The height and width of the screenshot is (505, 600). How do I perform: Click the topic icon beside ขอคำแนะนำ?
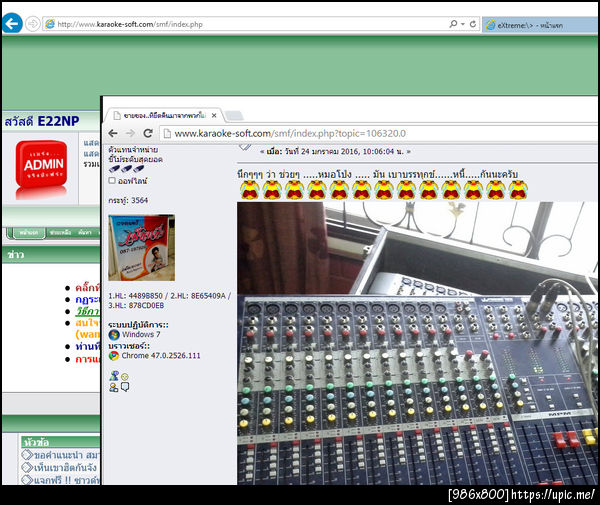point(27,455)
